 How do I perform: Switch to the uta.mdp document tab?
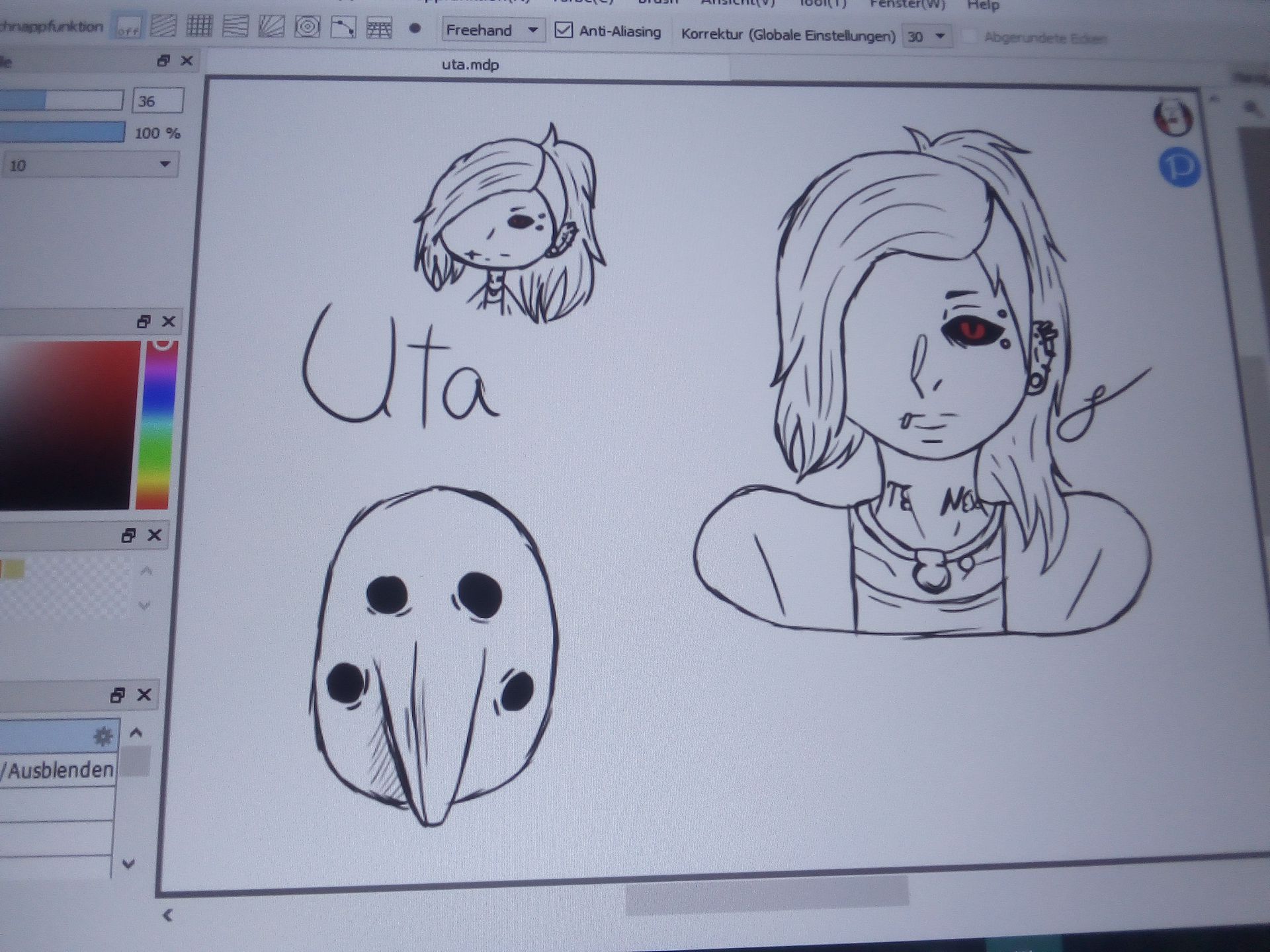tap(470, 65)
